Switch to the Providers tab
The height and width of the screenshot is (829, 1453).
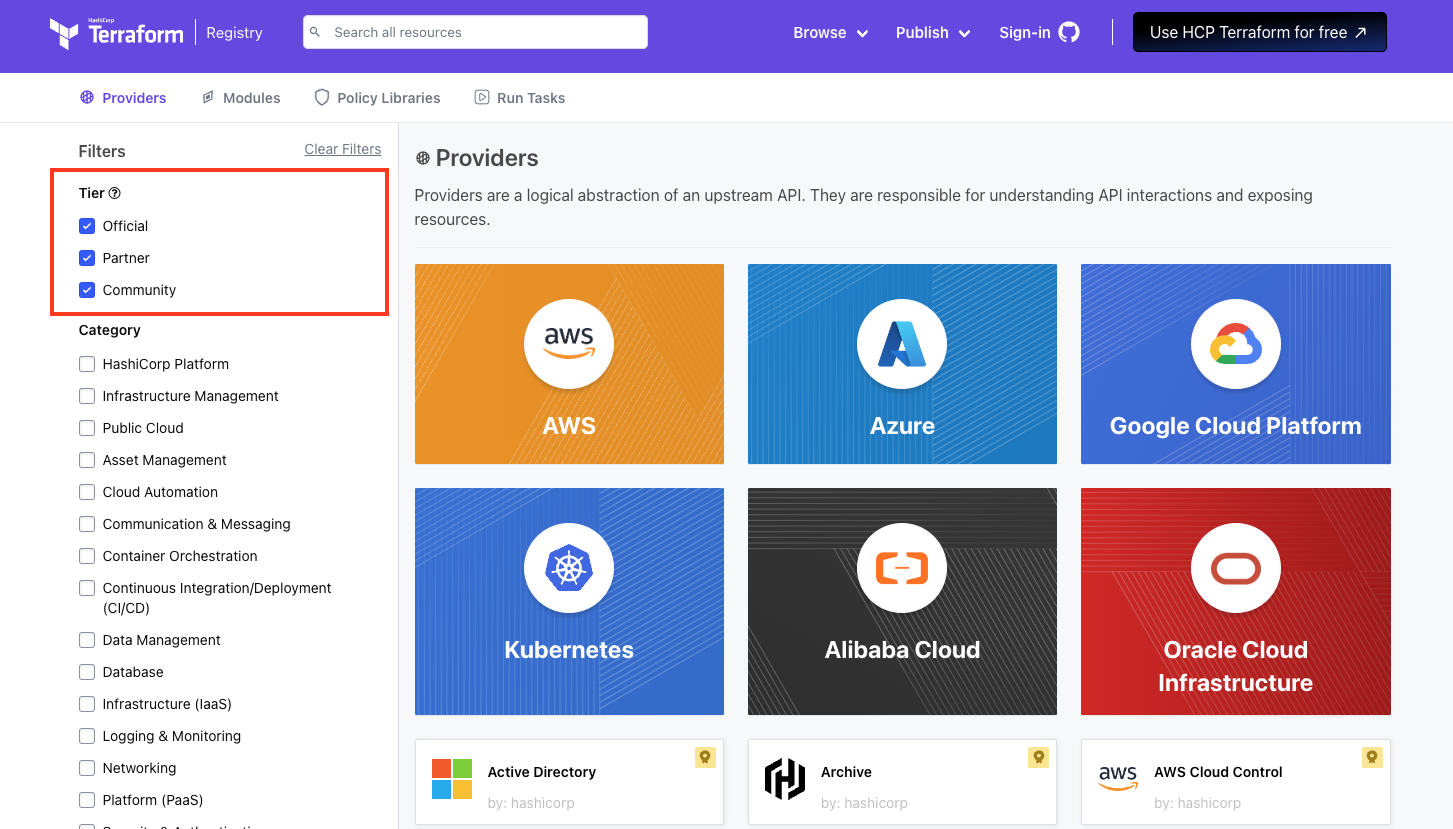pyautogui.click(x=123, y=98)
